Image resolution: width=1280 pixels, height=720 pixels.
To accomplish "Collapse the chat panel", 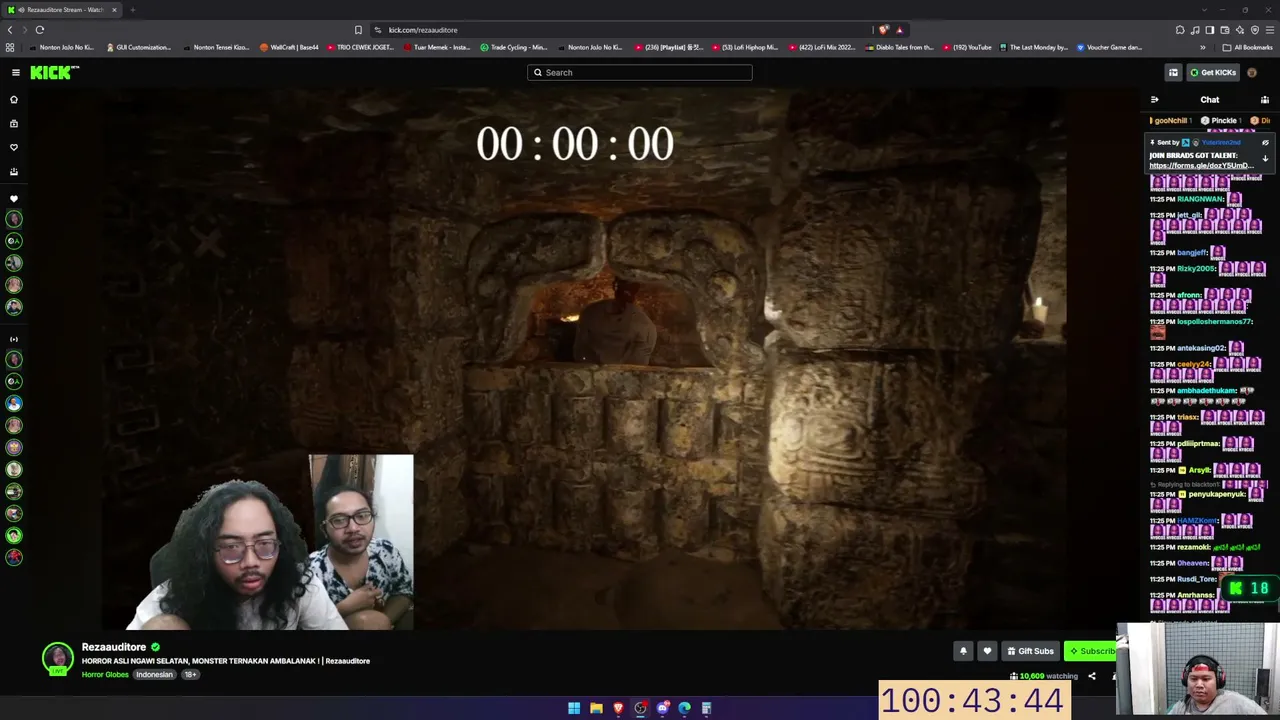I will pos(1155,100).
